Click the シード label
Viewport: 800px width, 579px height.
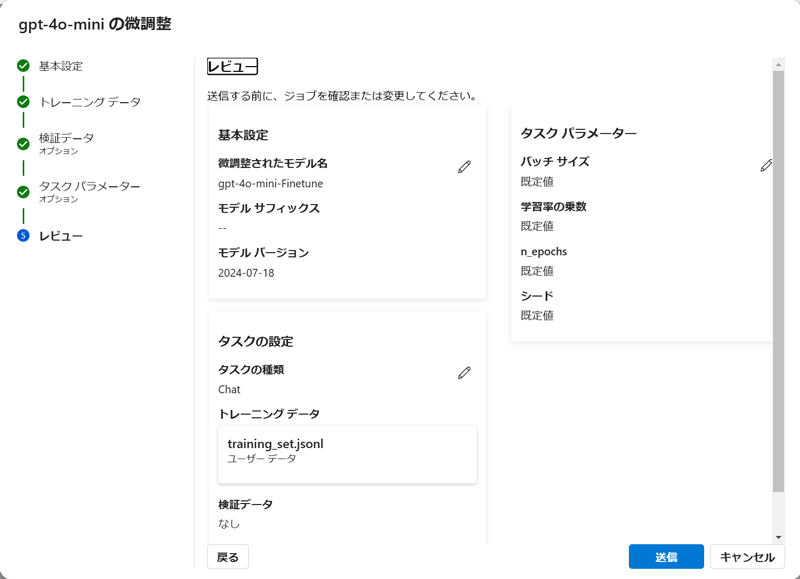(537, 296)
